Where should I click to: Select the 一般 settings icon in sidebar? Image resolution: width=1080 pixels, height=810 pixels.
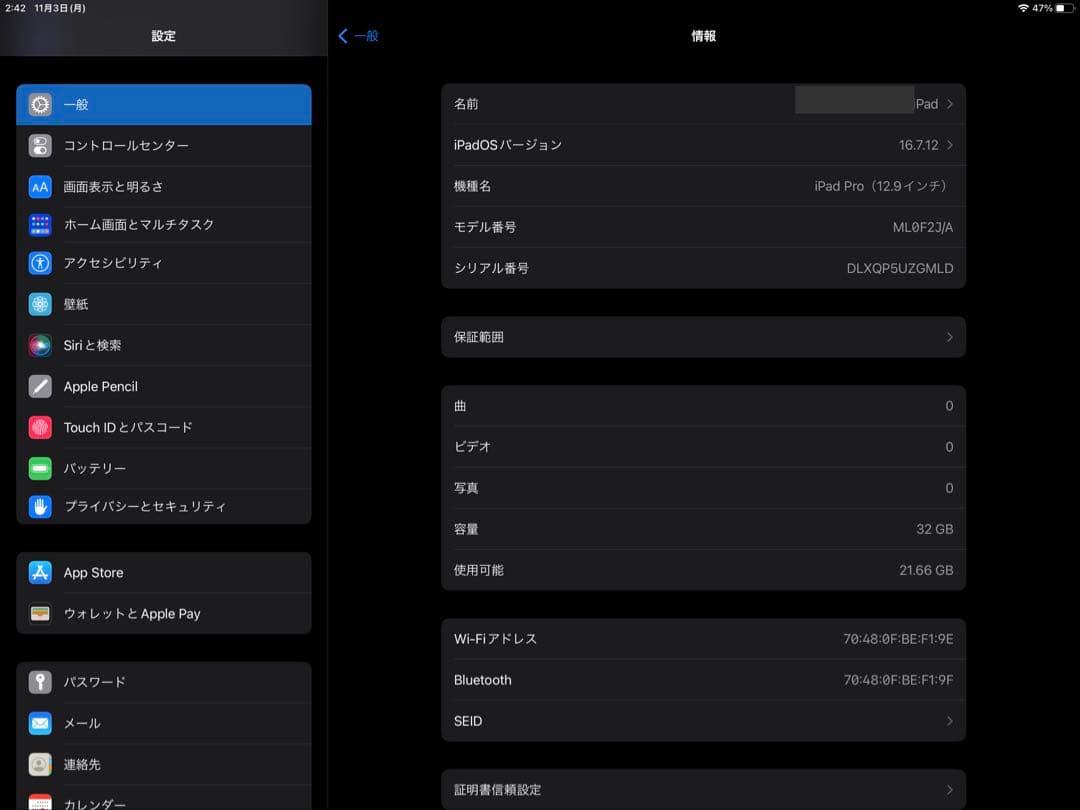[39, 104]
